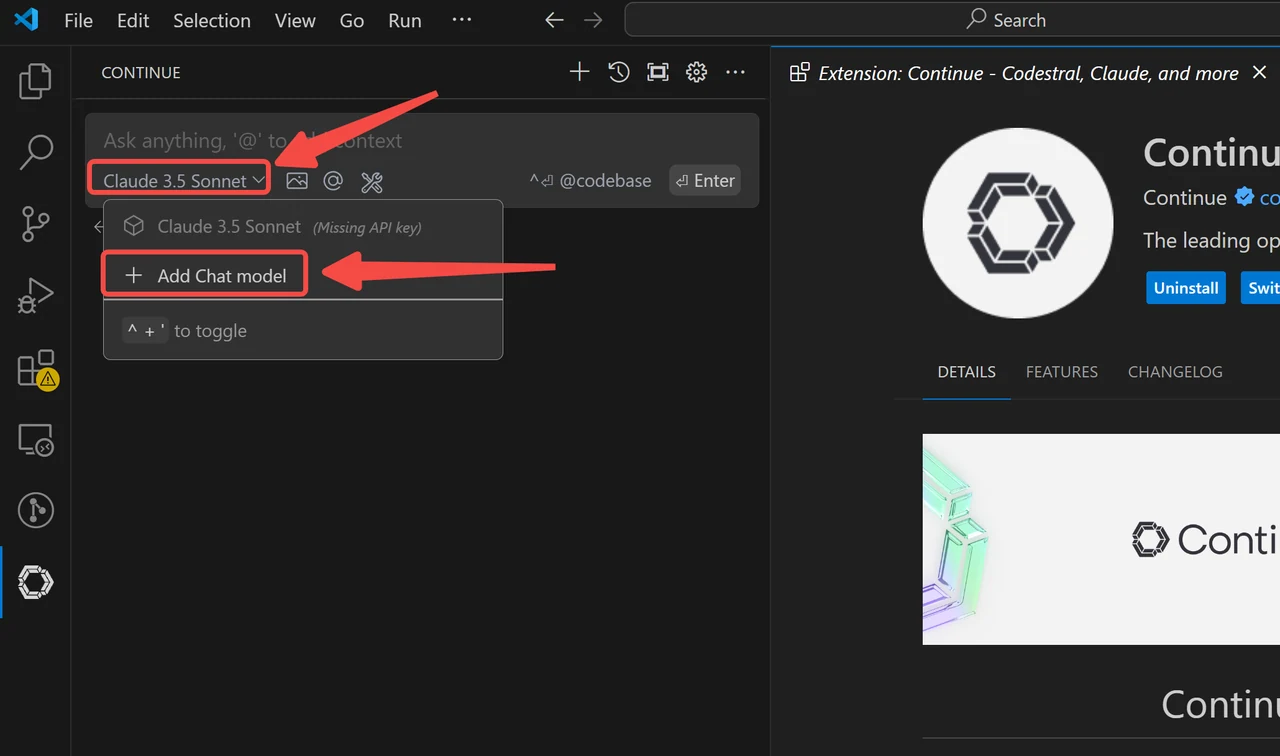Image resolution: width=1280 pixels, height=756 pixels.
Task: Open the Explorer view in activity bar
Action: coord(35,82)
